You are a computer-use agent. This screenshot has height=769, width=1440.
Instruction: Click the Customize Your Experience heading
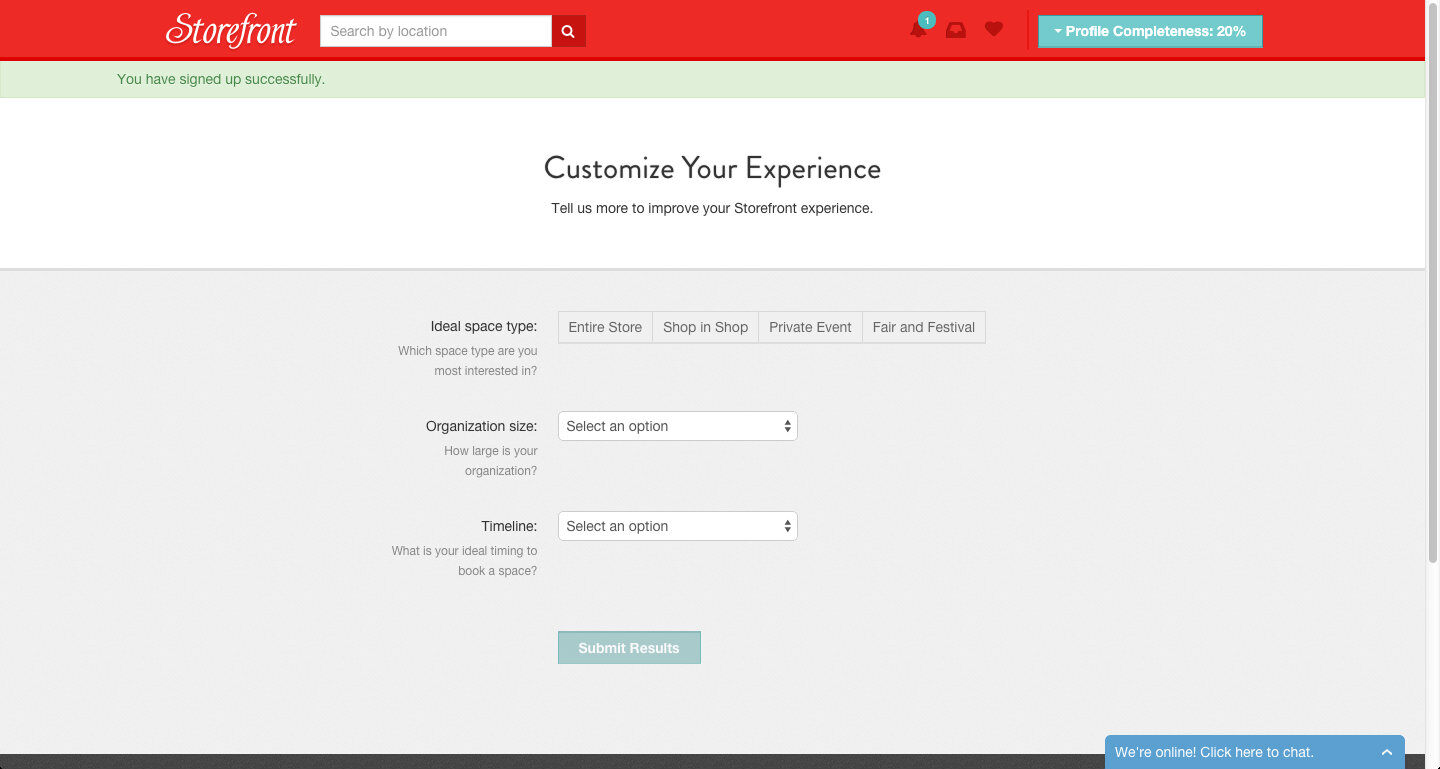[712, 168]
